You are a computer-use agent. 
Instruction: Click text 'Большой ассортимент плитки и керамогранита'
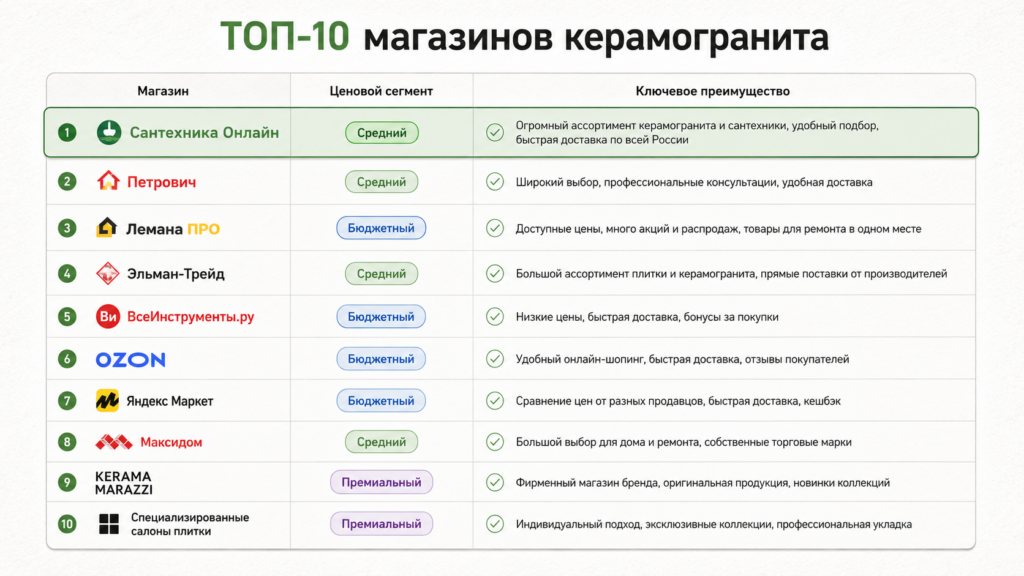point(636,274)
